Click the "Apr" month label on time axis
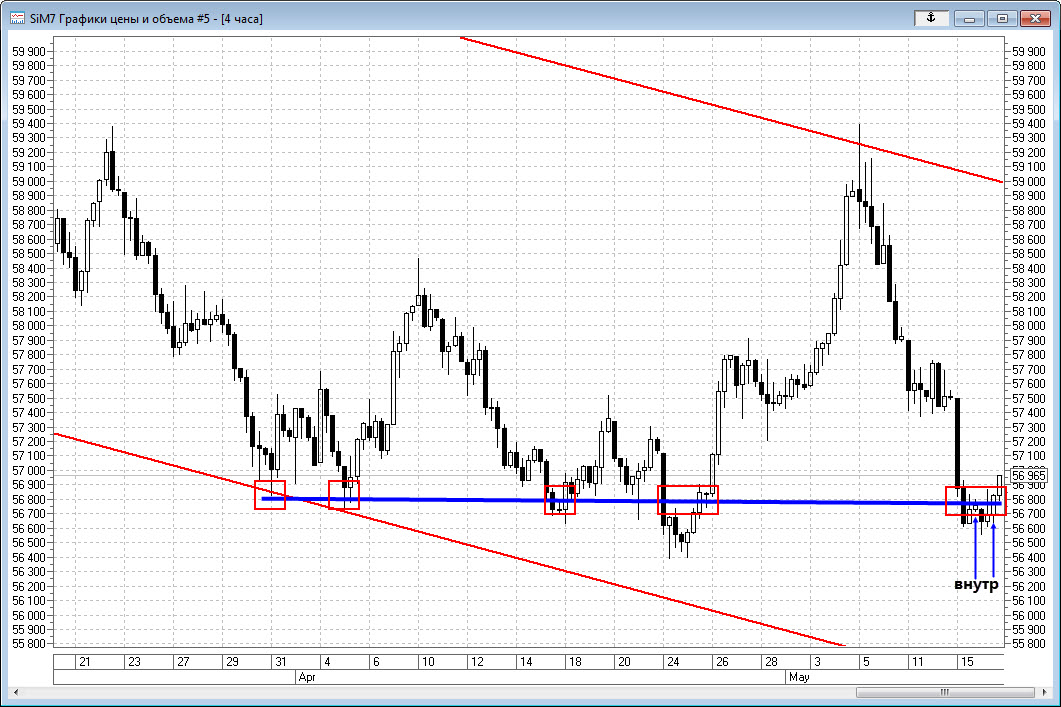This screenshot has height=707, width=1061. [x=307, y=677]
